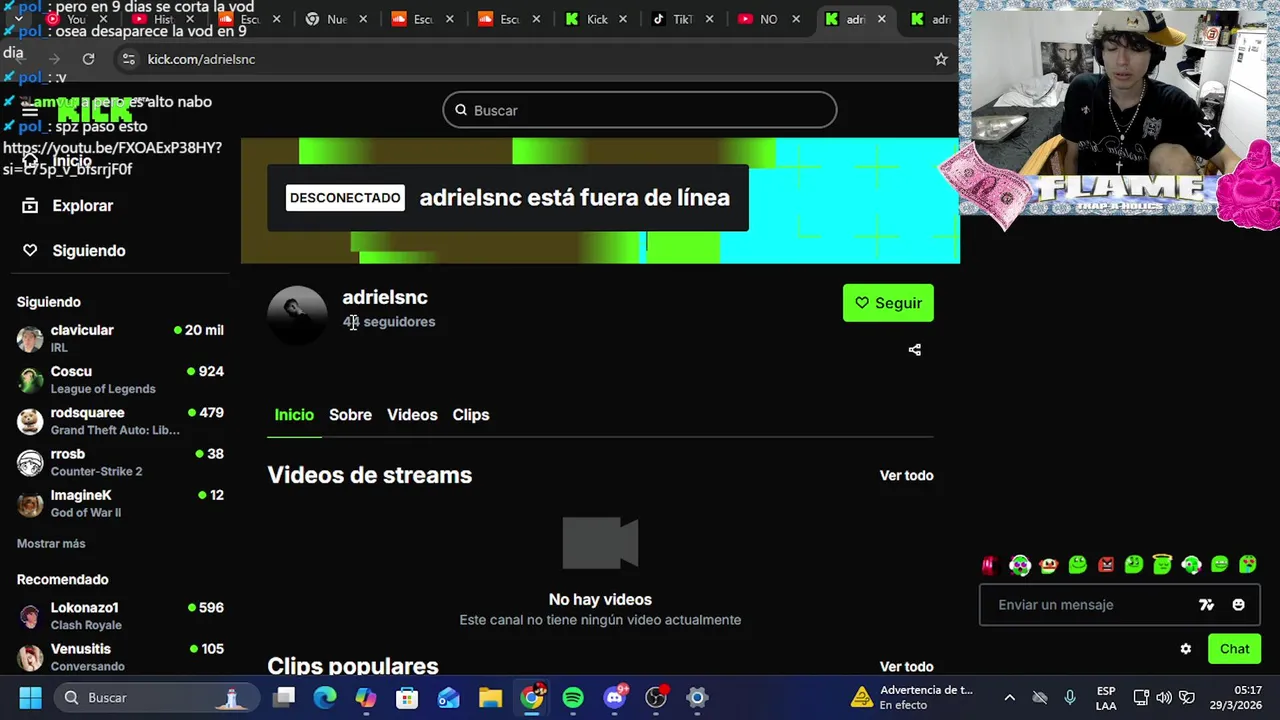Open rodsquaree channel in sidebar

point(120,420)
